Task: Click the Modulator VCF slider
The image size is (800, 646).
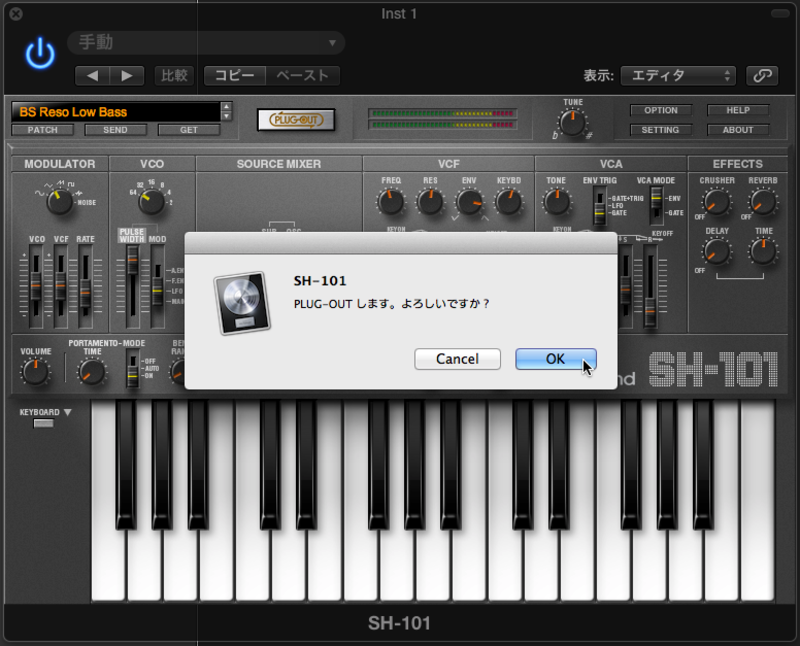Action: click(61, 286)
